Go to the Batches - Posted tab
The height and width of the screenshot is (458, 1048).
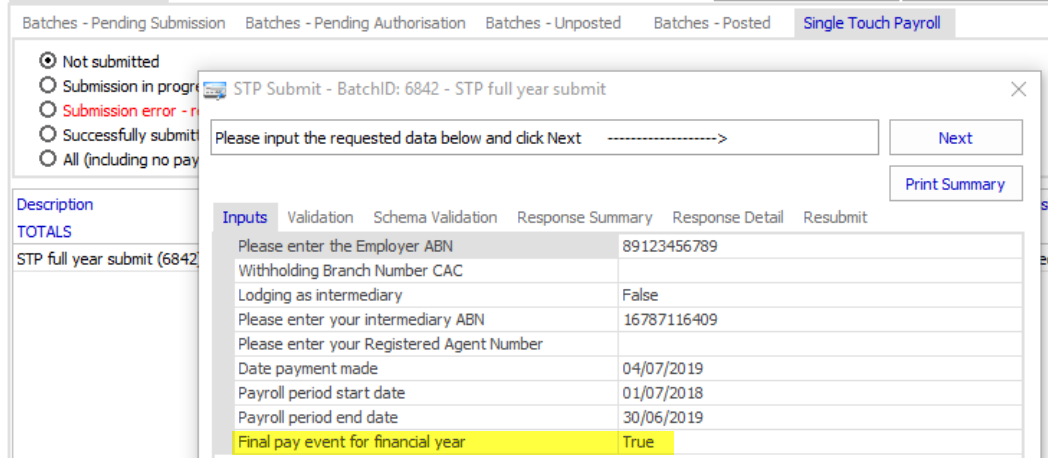pos(712,22)
